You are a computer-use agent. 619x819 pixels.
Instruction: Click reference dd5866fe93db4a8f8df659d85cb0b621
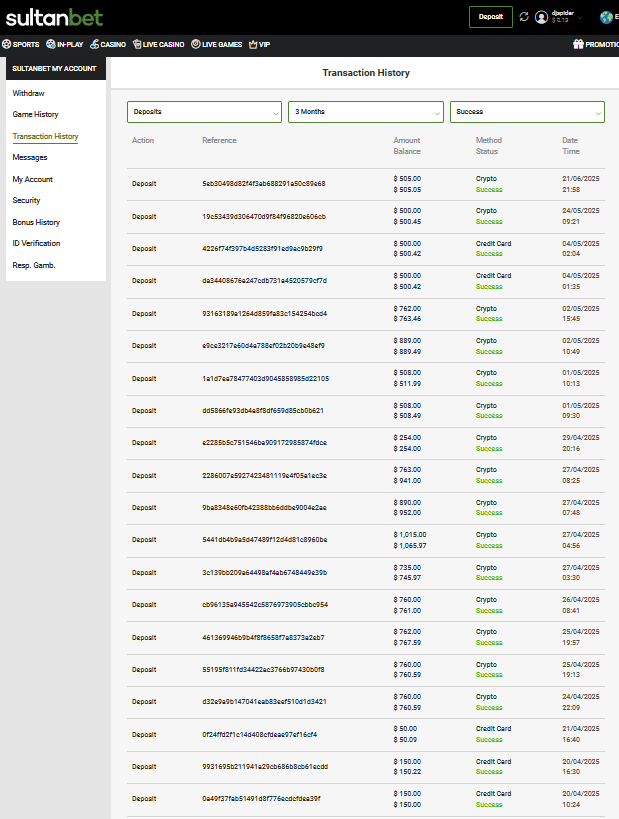point(263,411)
